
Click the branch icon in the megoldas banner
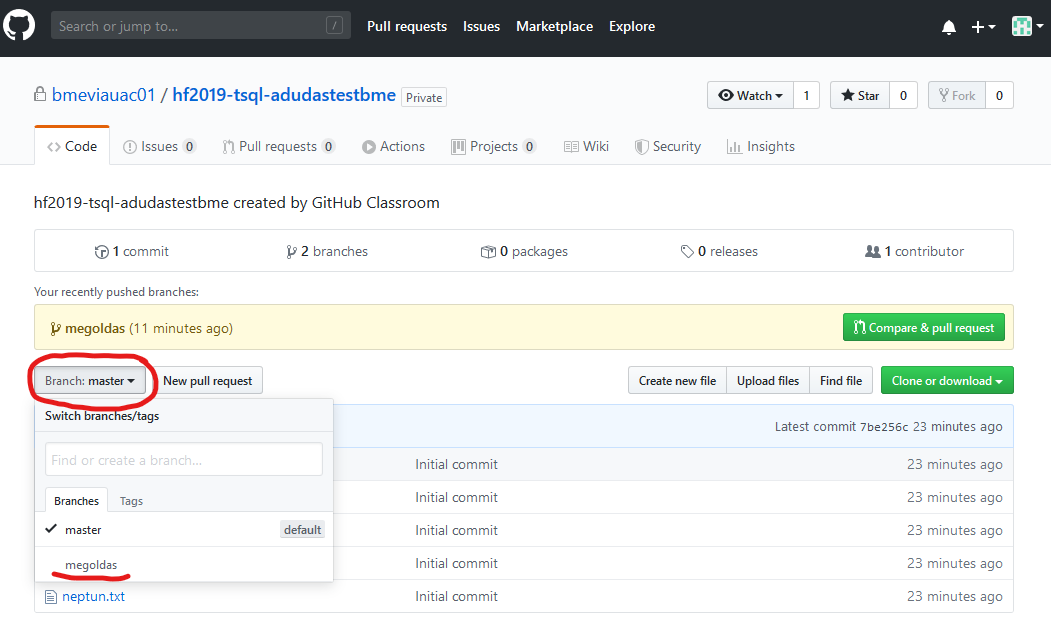pyautogui.click(x=55, y=327)
